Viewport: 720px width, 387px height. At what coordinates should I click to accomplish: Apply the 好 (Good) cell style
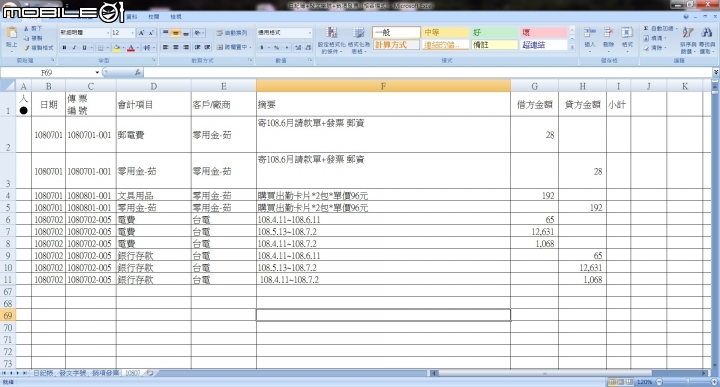[495, 33]
